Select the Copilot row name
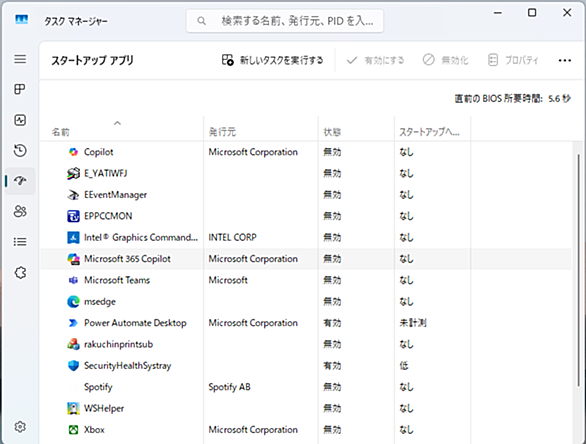 click(x=98, y=152)
